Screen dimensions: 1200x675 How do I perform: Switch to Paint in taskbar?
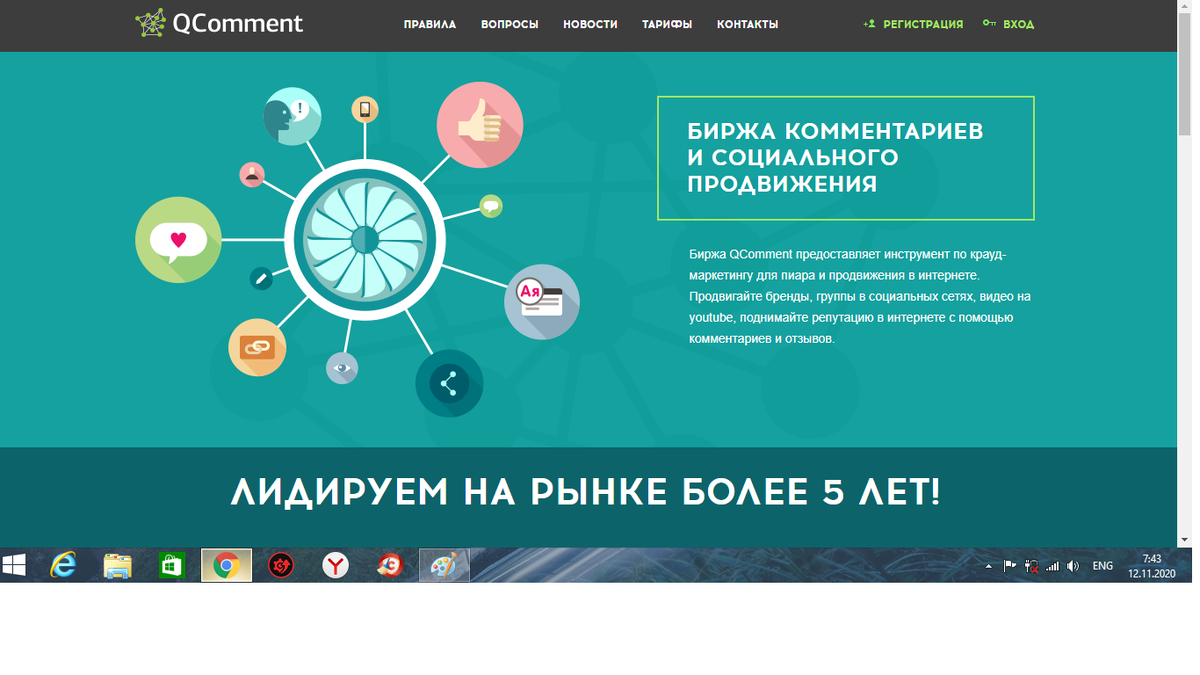pos(443,566)
